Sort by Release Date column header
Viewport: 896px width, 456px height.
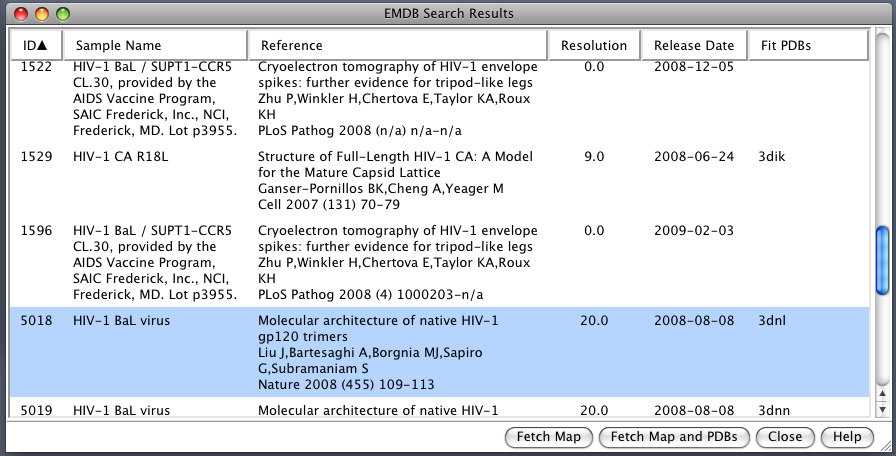click(x=694, y=45)
